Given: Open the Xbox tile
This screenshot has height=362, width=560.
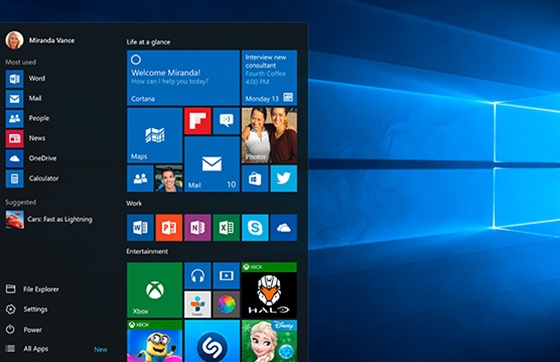Looking at the screenshot, I should (x=155, y=290).
